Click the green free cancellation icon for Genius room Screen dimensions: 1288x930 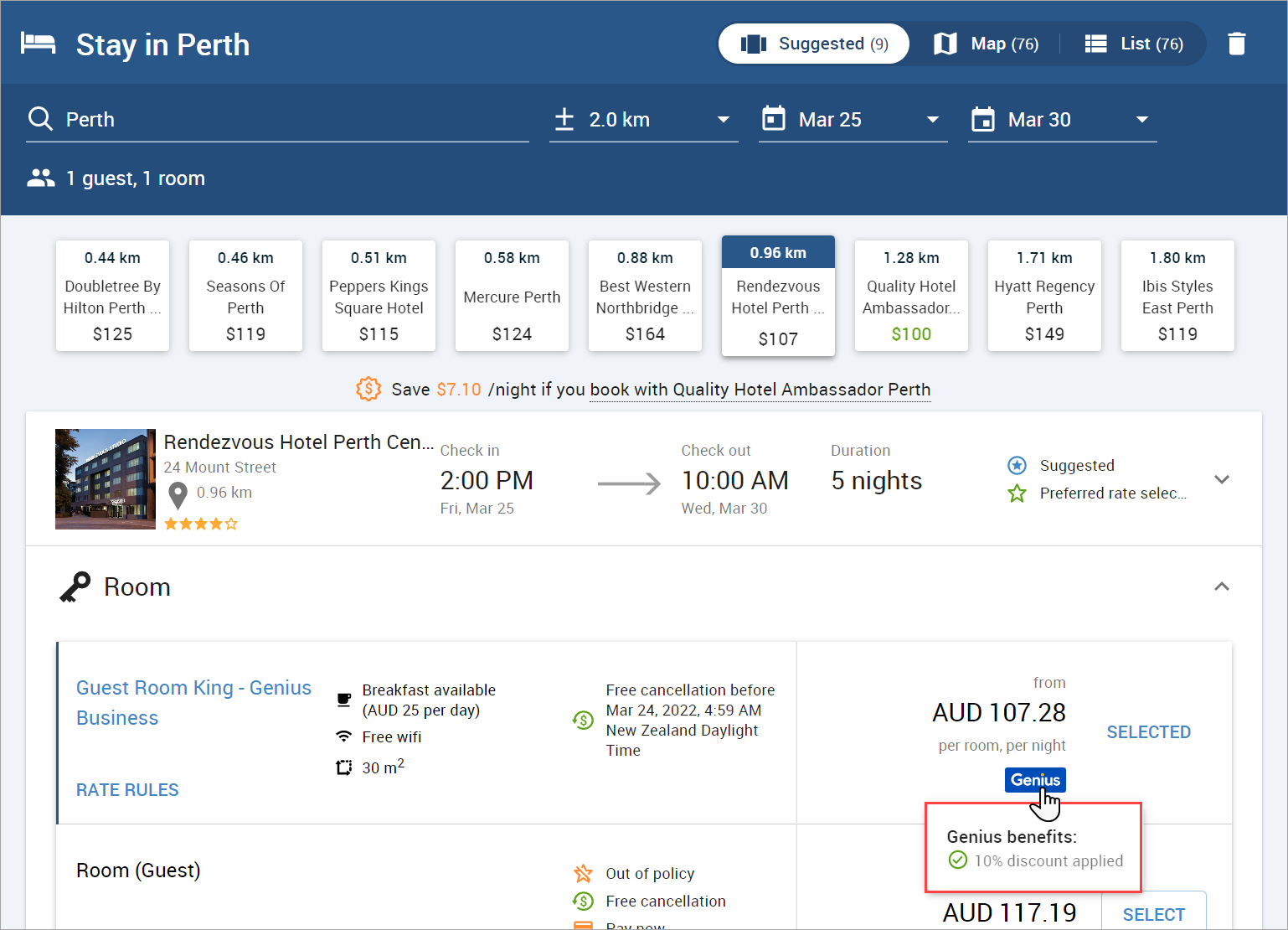[x=583, y=720]
